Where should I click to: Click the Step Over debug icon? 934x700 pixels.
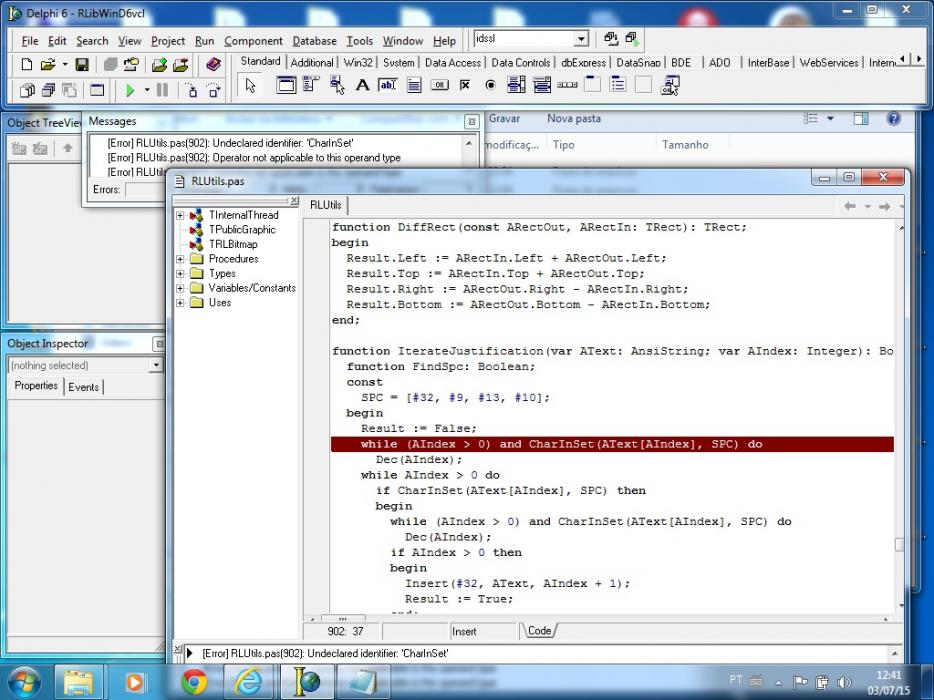tap(213, 90)
